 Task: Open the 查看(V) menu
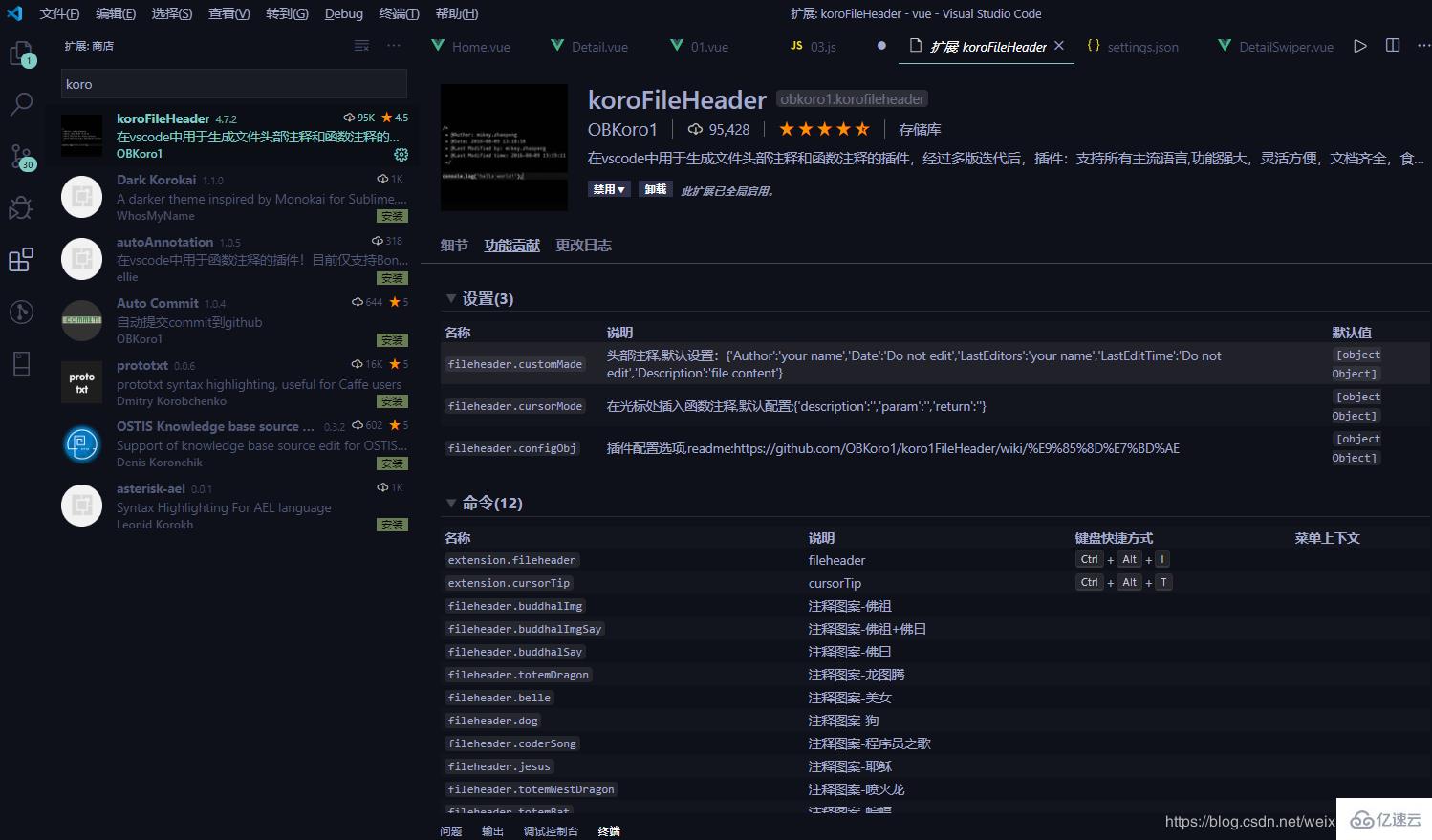229,13
